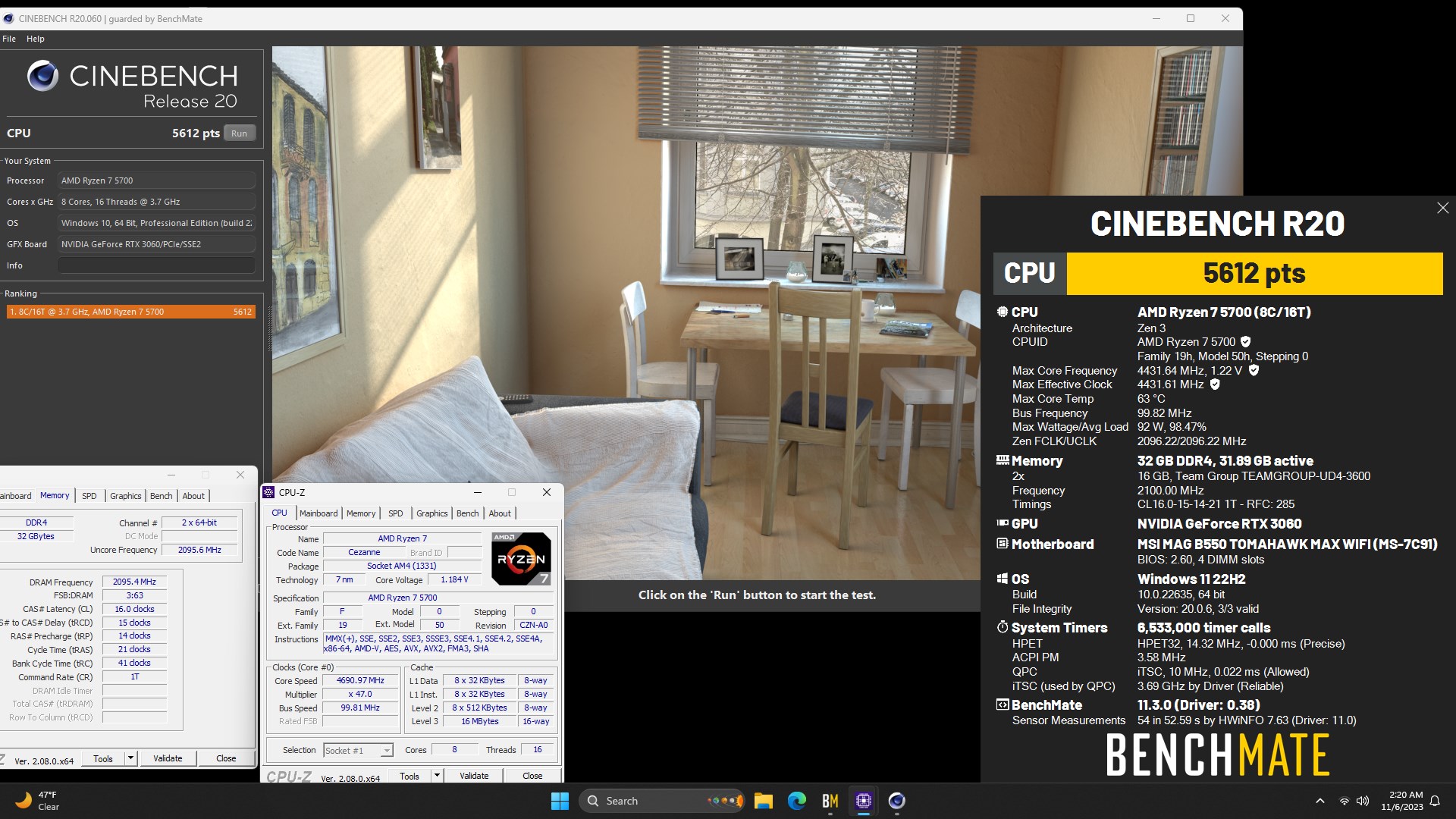Image resolution: width=1456 pixels, height=819 pixels.
Task: Open Graphics tab in Memory CPU-Z window
Action: (126, 496)
